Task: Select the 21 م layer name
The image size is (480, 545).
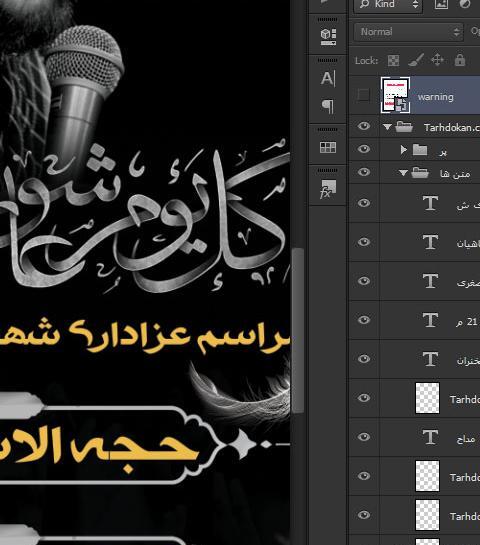Action: (468, 322)
